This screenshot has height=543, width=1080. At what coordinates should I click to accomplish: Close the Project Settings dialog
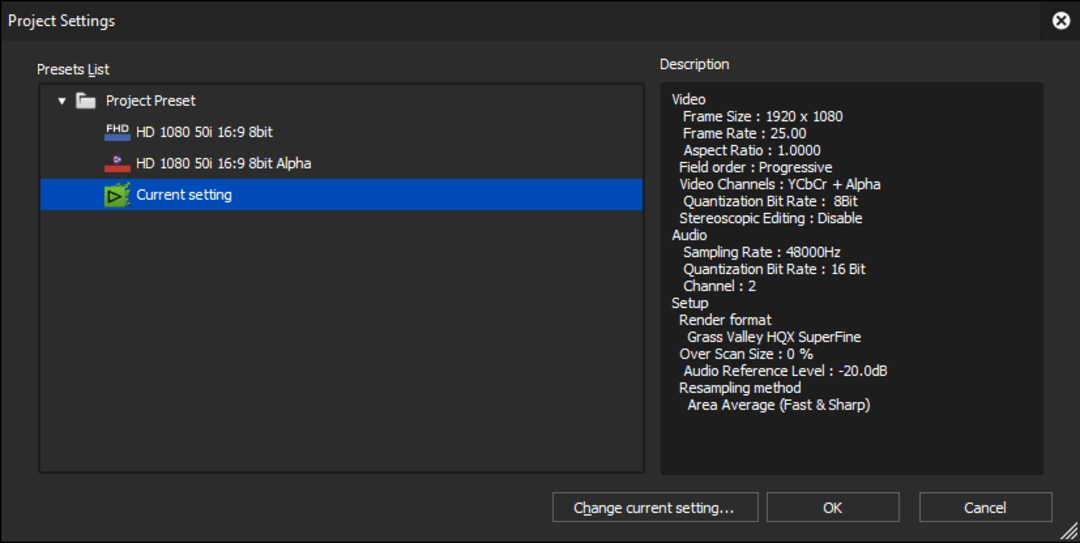[1061, 21]
